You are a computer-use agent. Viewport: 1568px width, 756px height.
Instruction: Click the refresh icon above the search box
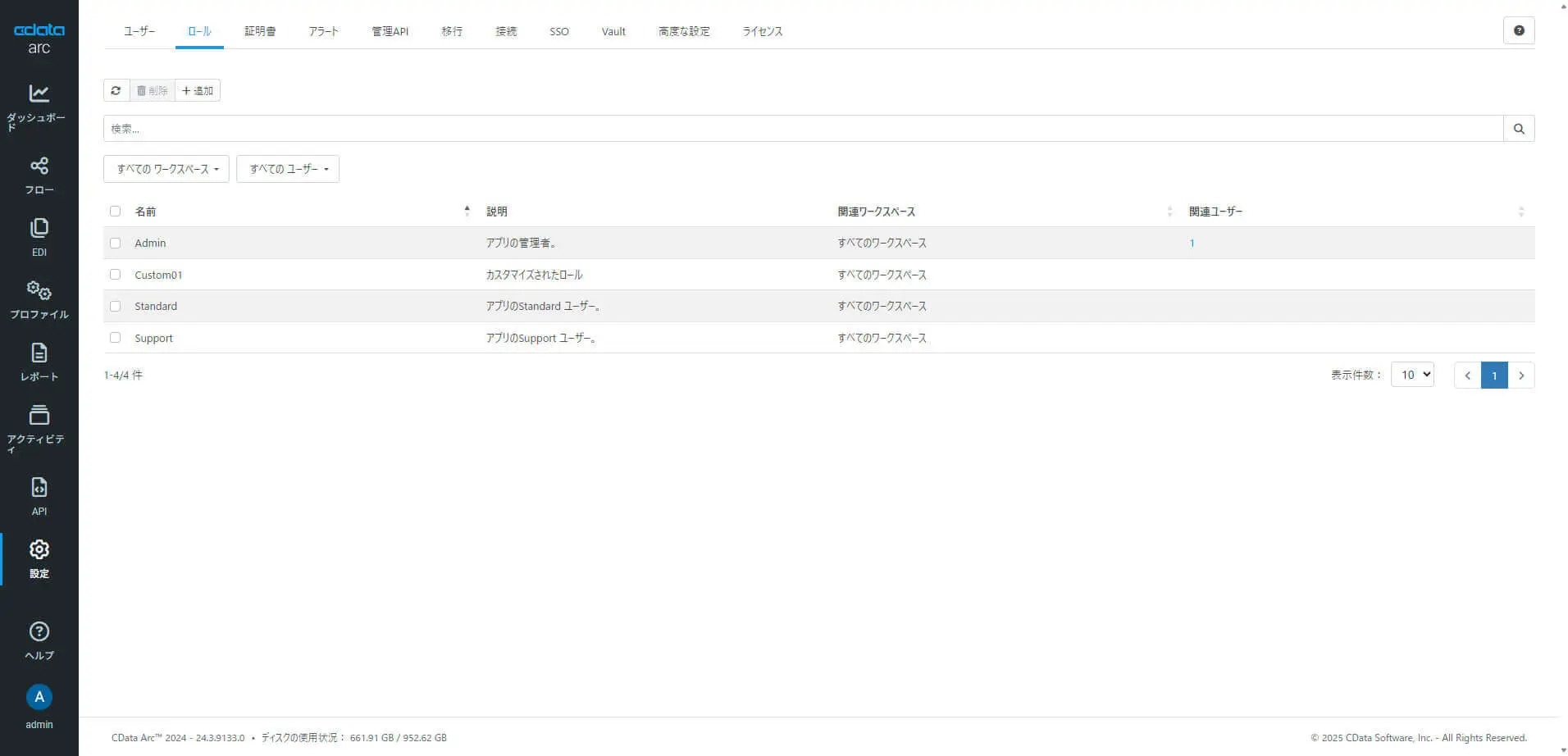point(116,90)
